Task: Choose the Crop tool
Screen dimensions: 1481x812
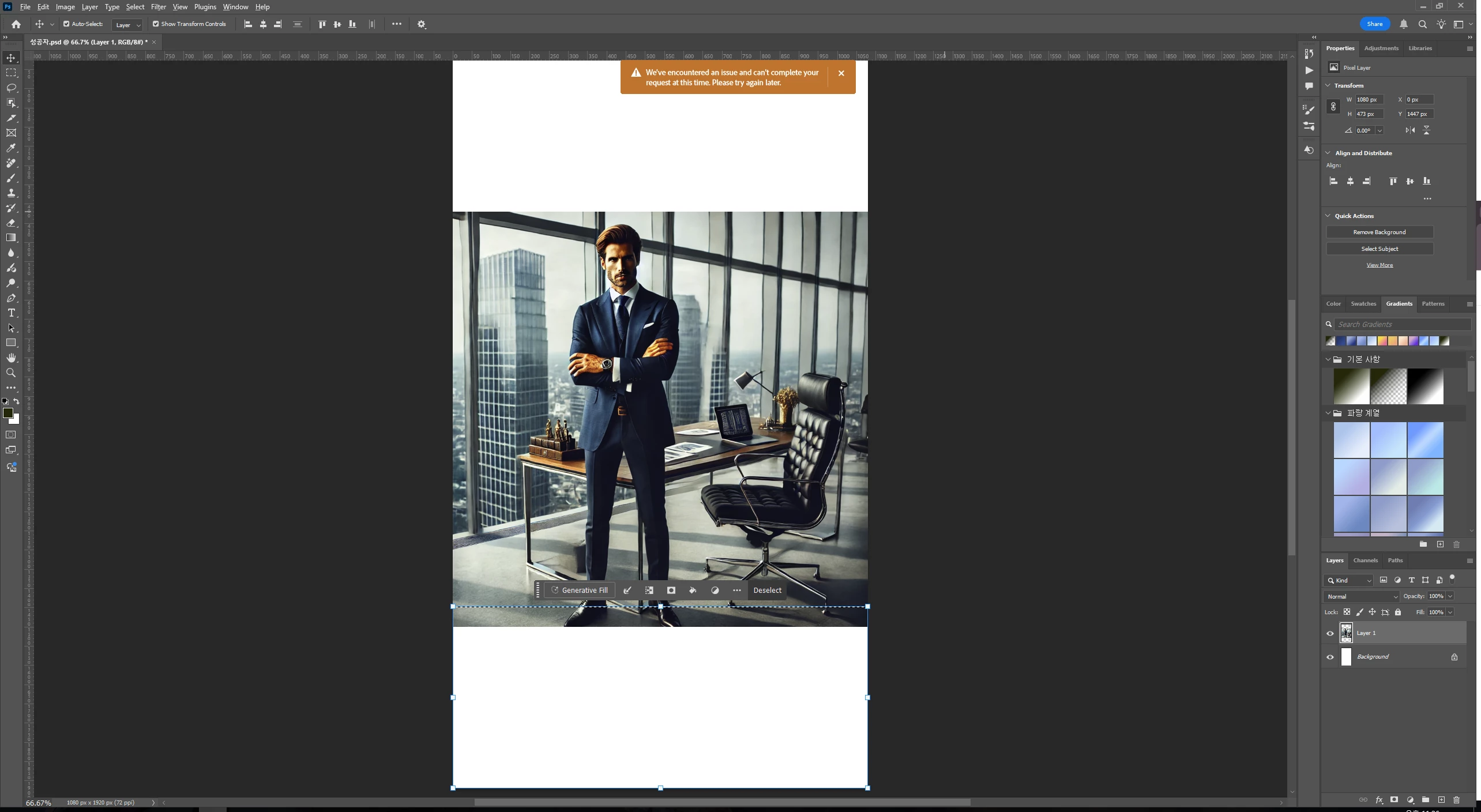Action: point(11,118)
